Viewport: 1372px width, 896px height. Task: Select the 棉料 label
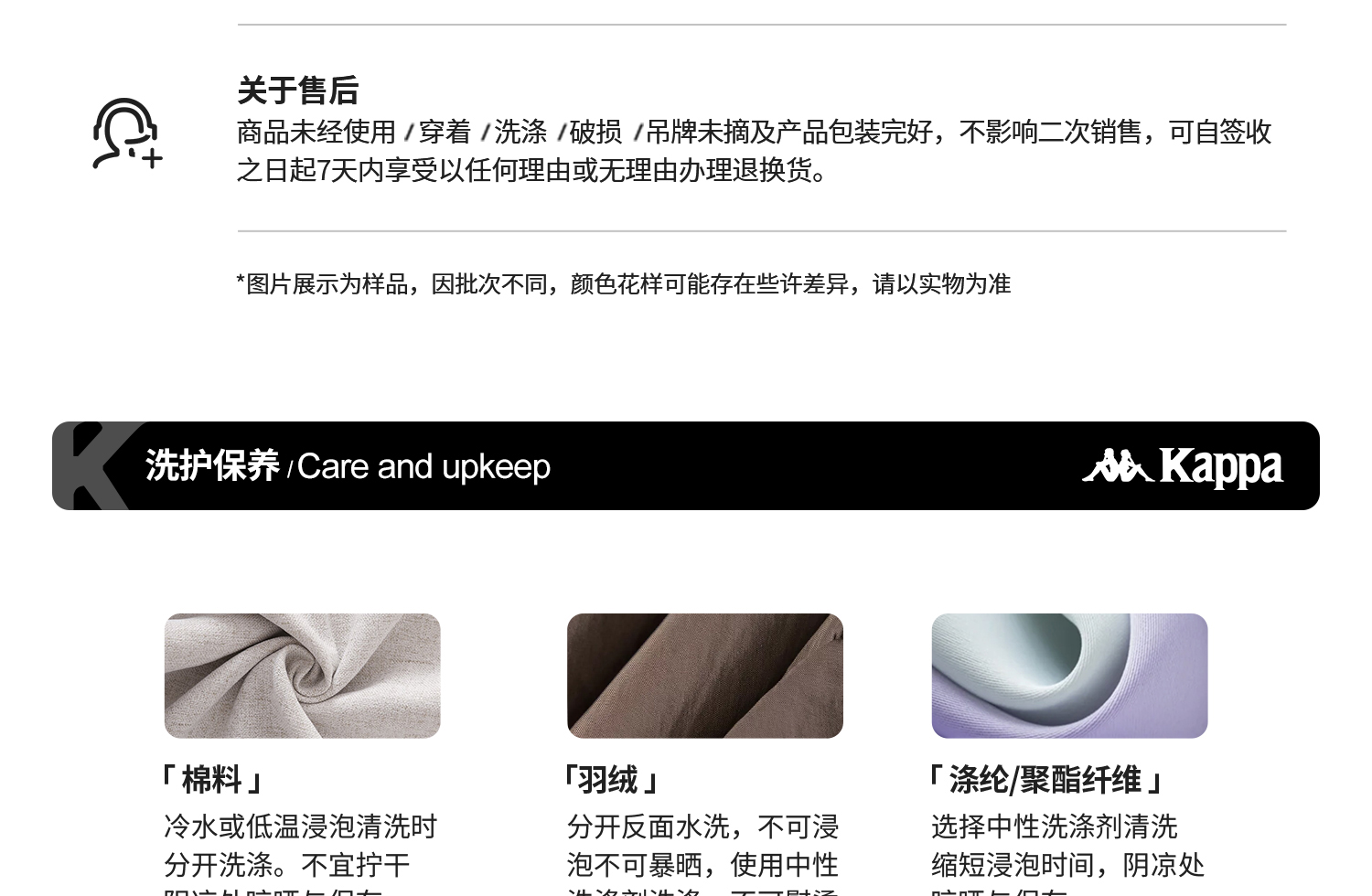coord(212,780)
